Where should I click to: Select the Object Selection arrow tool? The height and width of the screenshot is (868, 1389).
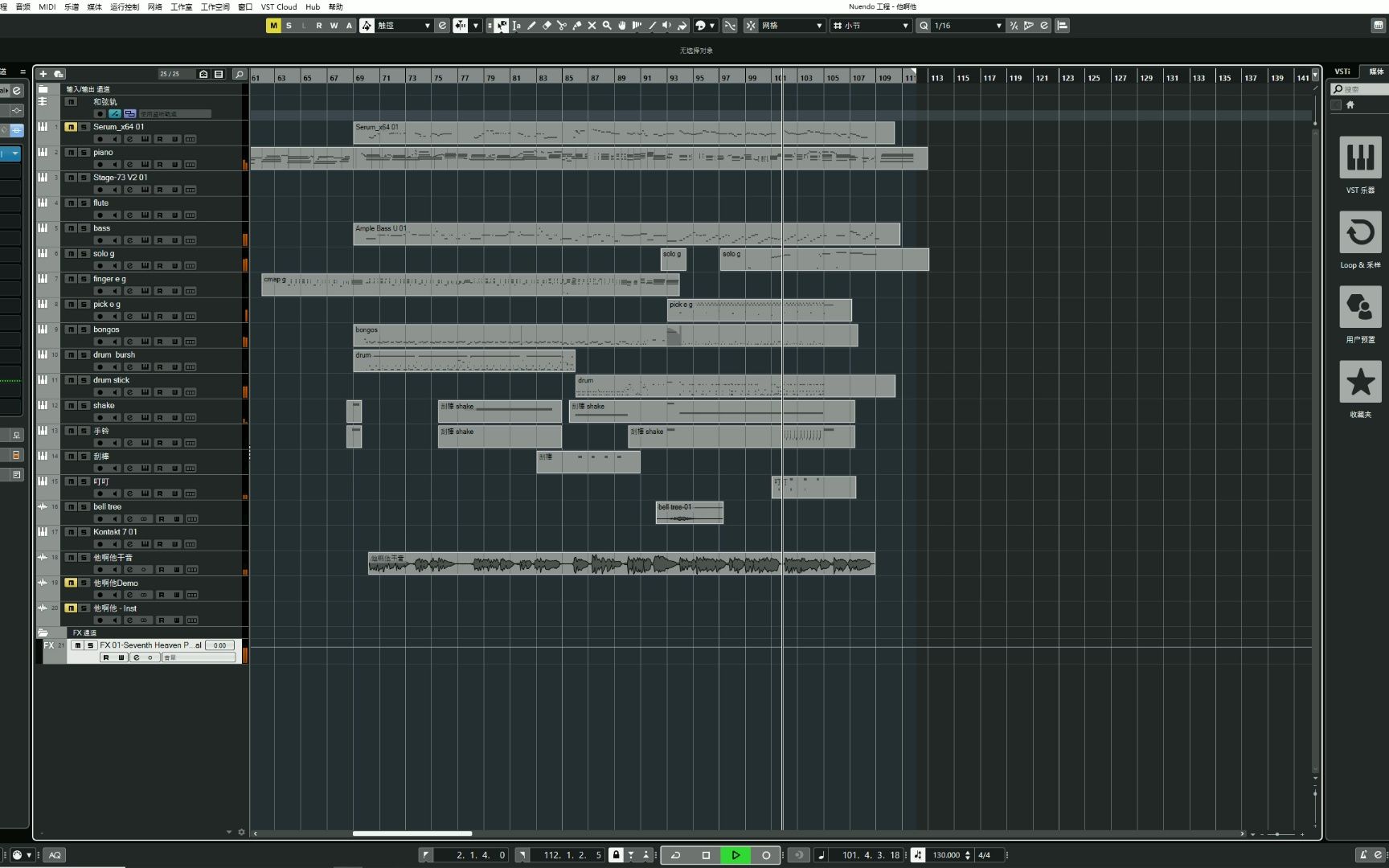coord(501,26)
